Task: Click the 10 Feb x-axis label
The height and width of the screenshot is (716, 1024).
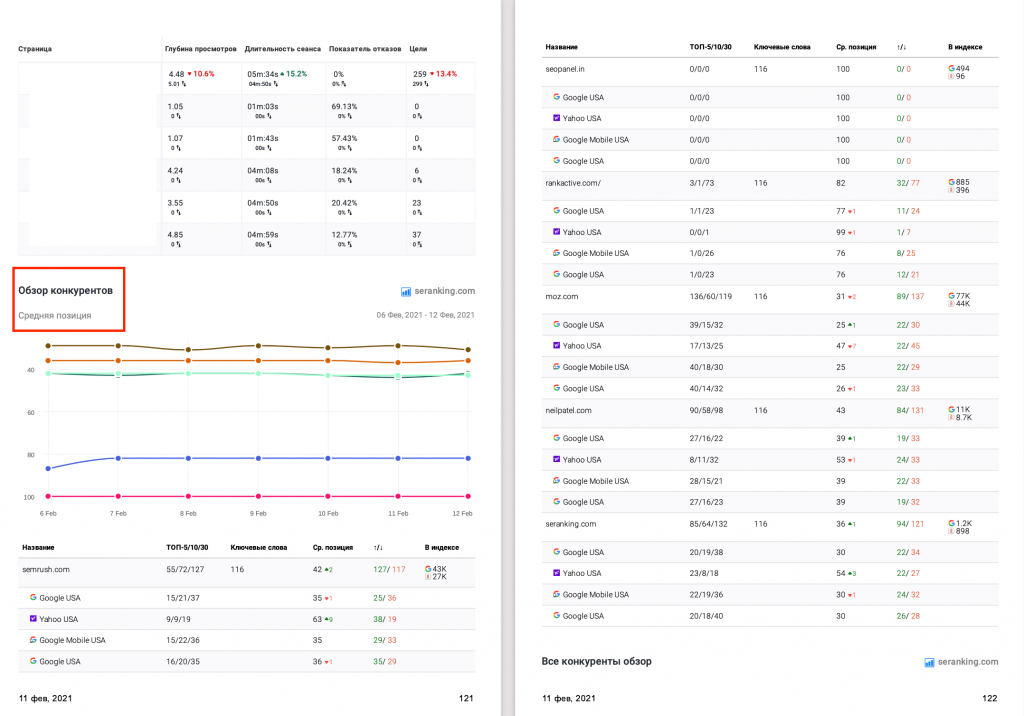Action: click(328, 513)
